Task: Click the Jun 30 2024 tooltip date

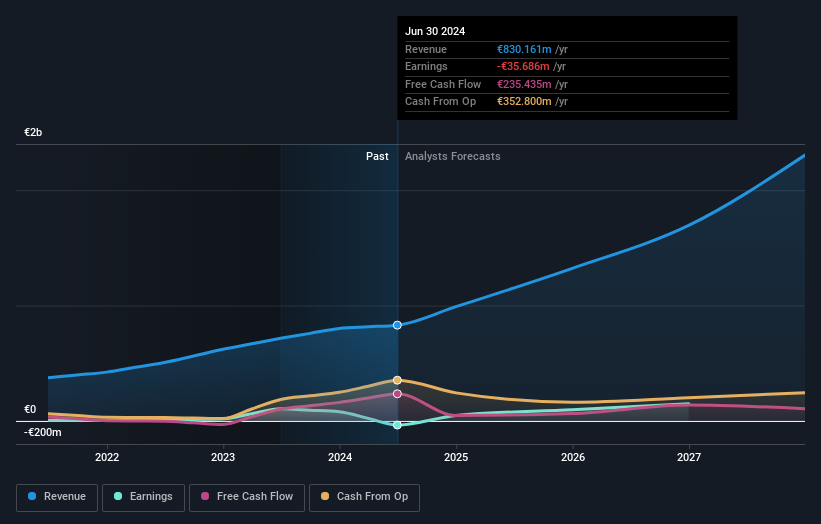Action: pos(435,31)
